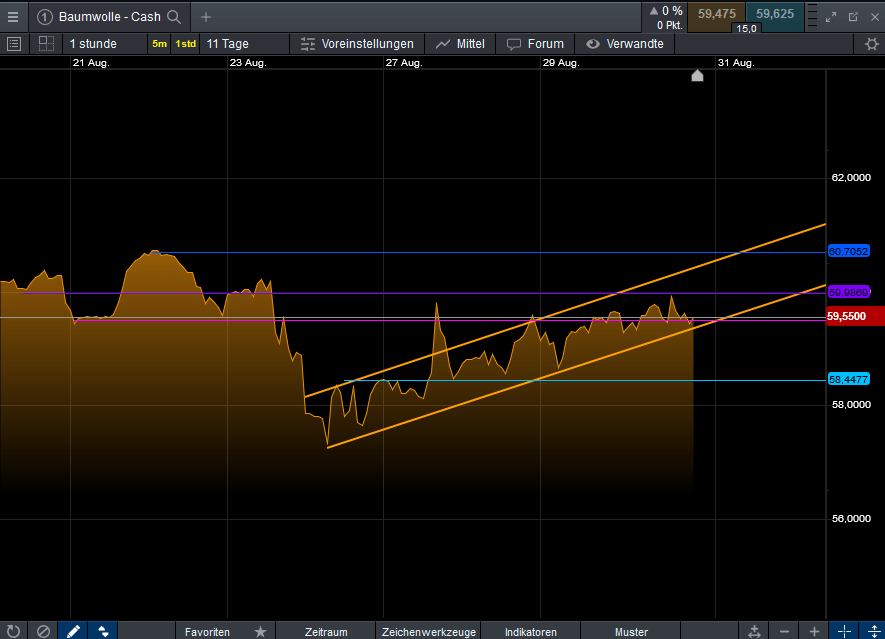Click the blue 60,7052 price level label
This screenshot has width=885, height=639.
click(x=848, y=251)
